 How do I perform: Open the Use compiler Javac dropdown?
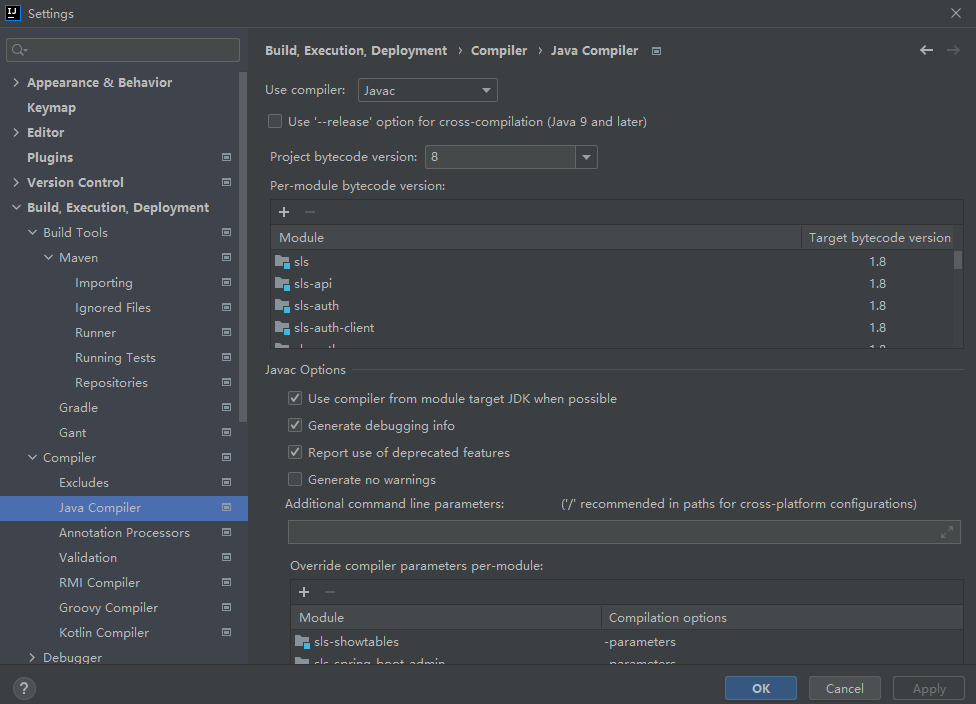point(428,90)
